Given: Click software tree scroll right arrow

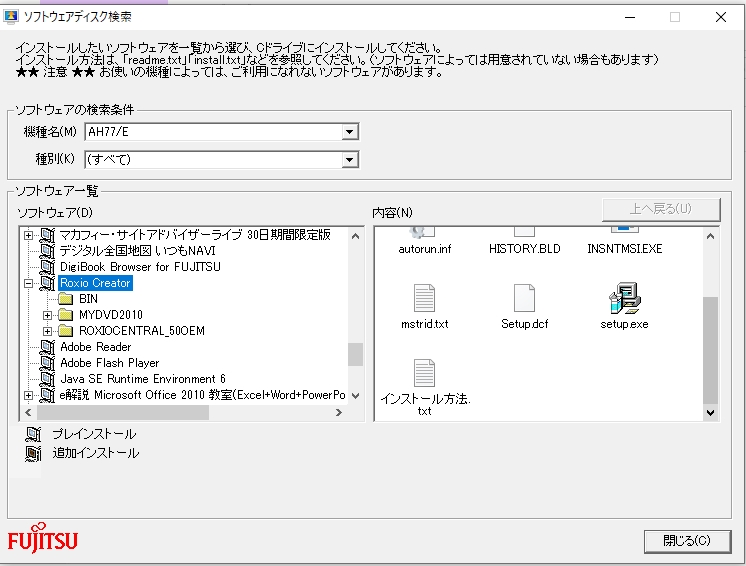Looking at the screenshot, I should tap(339, 412).
